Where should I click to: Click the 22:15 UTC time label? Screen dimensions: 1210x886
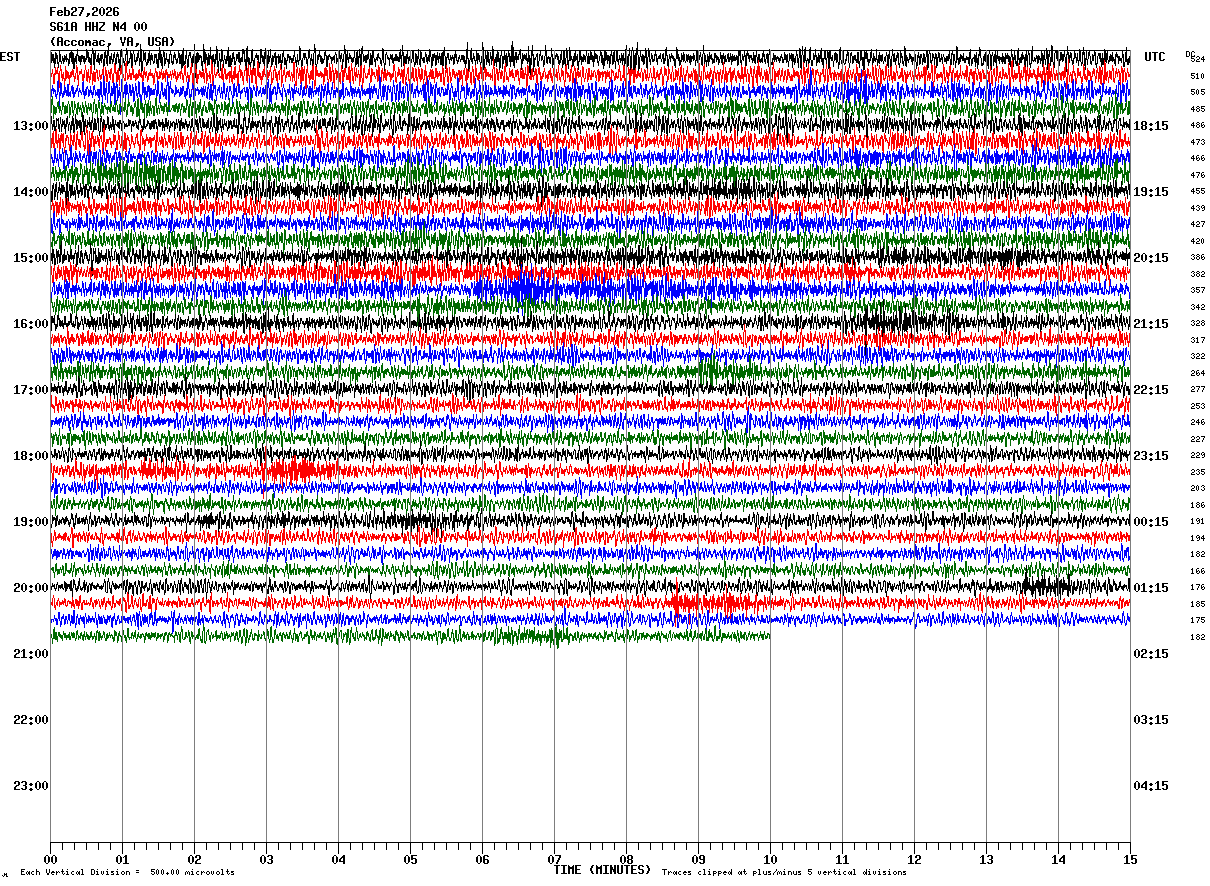click(x=1151, y=390)
